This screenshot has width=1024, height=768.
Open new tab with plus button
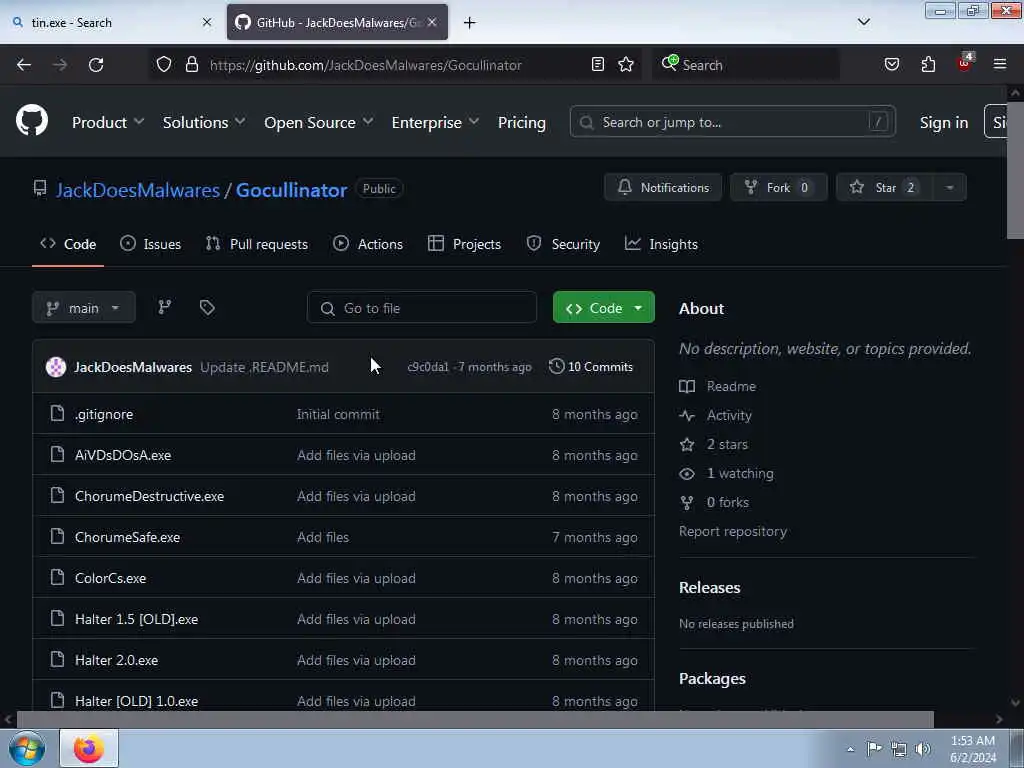[x=469, y=23]
